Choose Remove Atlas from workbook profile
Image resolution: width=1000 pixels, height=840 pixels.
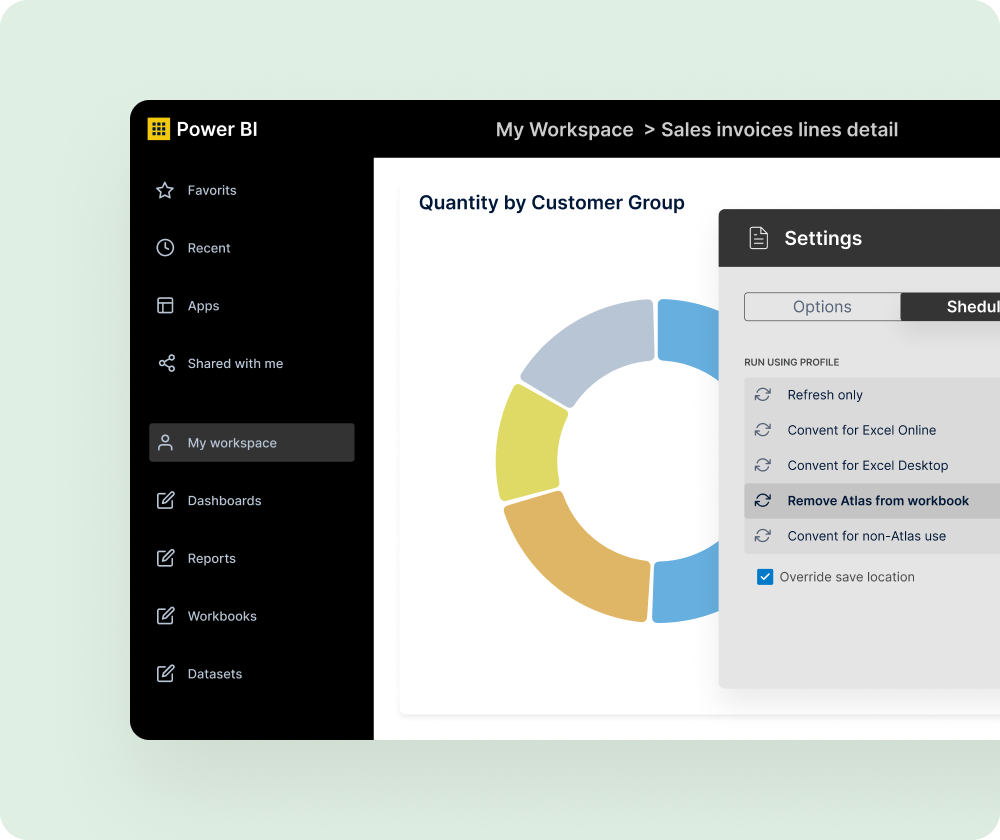click(877, 501)
